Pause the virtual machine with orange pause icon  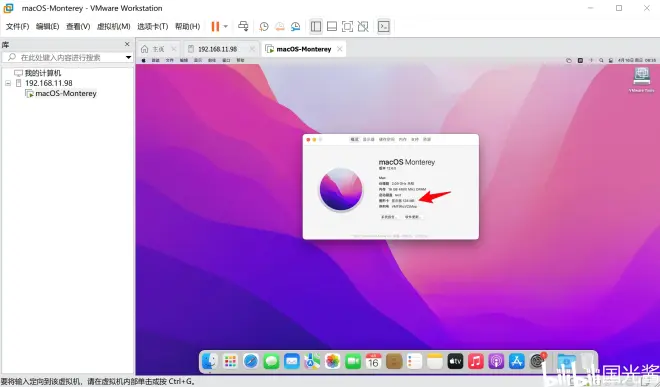tap(215, 27)
